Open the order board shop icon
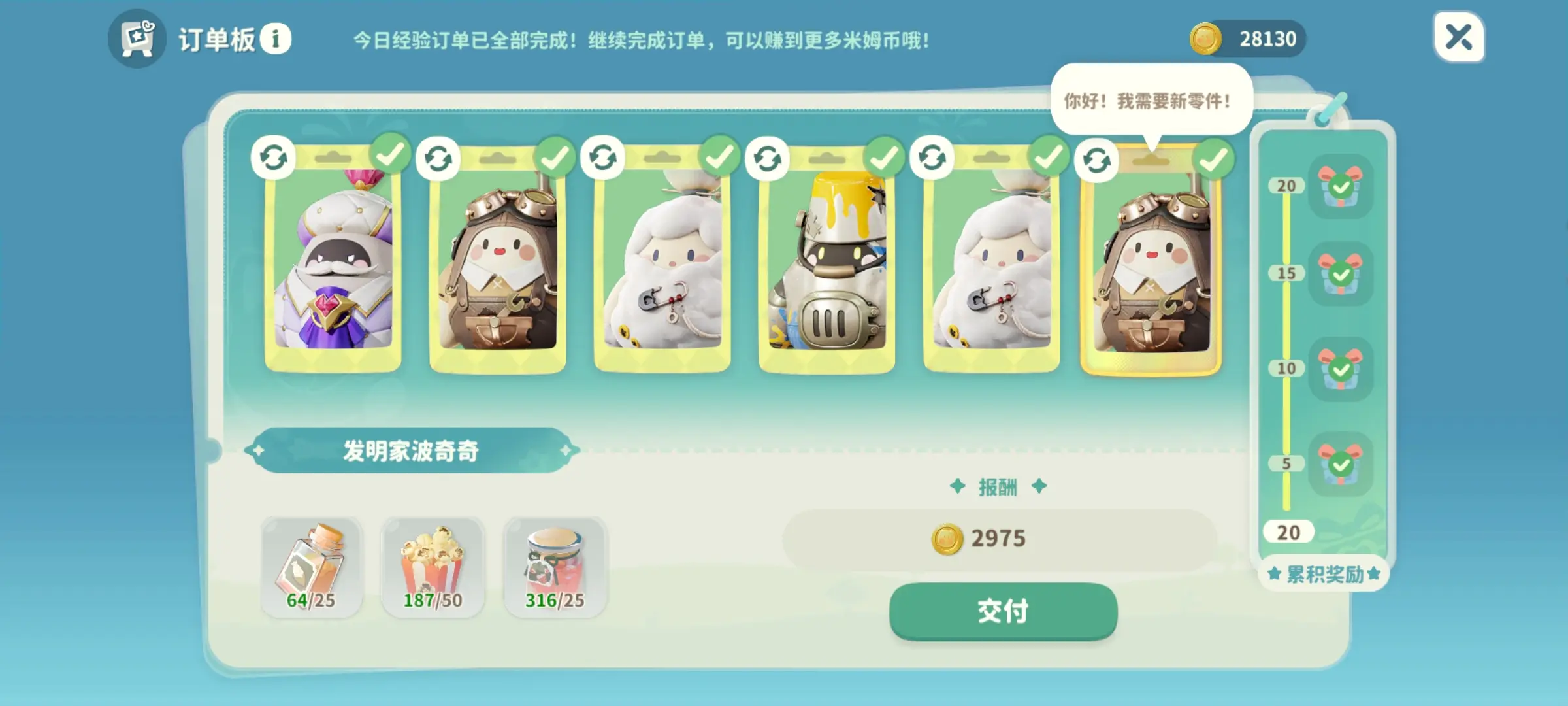 137,39
